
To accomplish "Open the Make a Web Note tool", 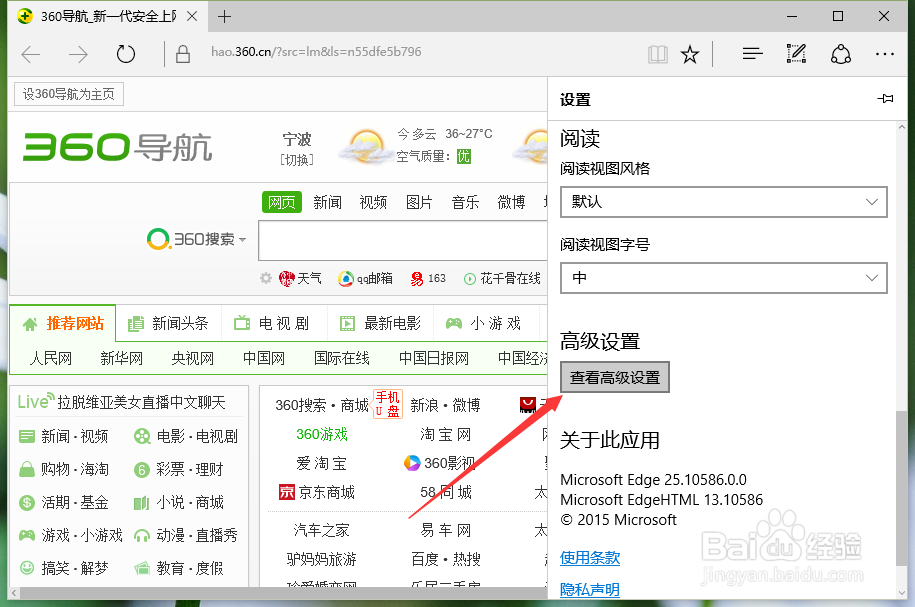I will [796, 54].
